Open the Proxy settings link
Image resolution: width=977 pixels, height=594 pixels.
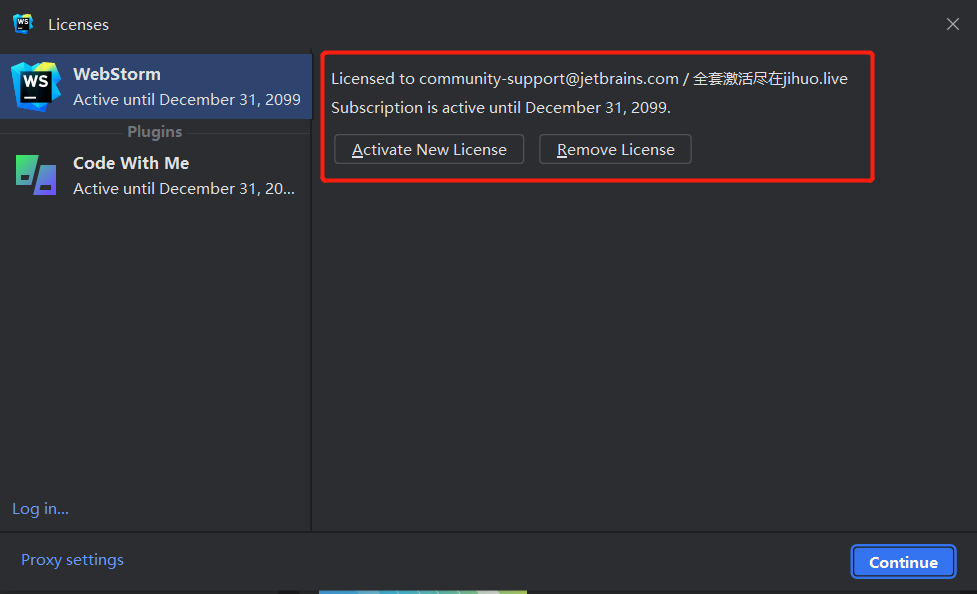(x=72, y=560)
